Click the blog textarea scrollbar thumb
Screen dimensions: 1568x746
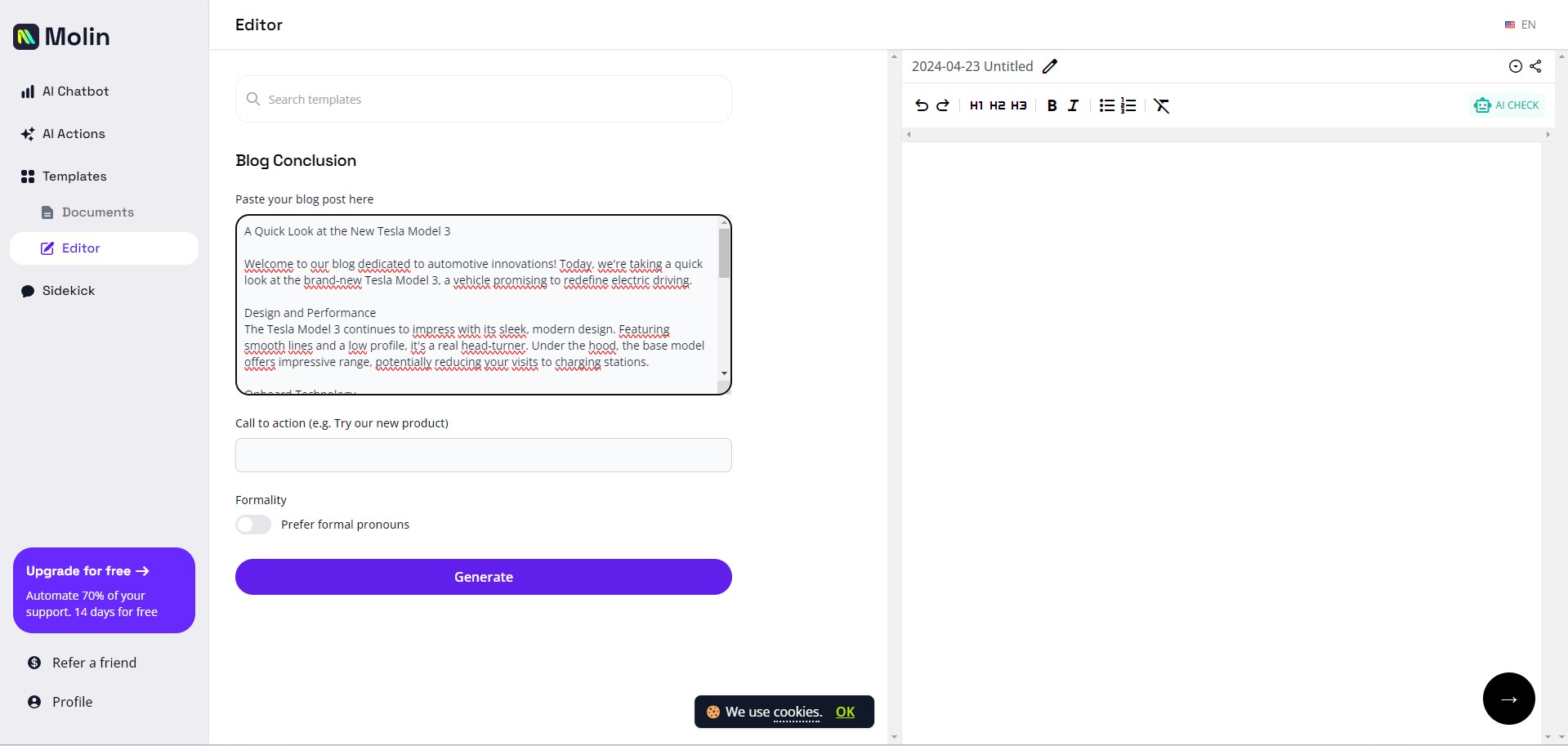724,253
